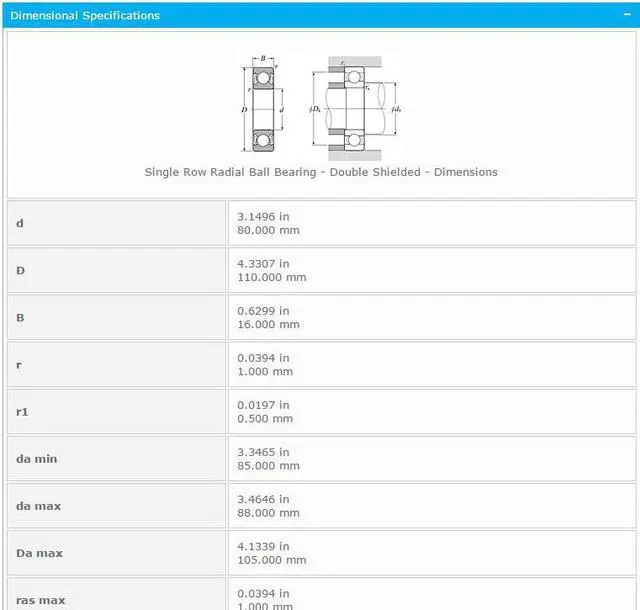Image resolution: width=640 pixels, height=610 pixels.
Task: Click the 'r1' row label
Action: coord(22,411)
